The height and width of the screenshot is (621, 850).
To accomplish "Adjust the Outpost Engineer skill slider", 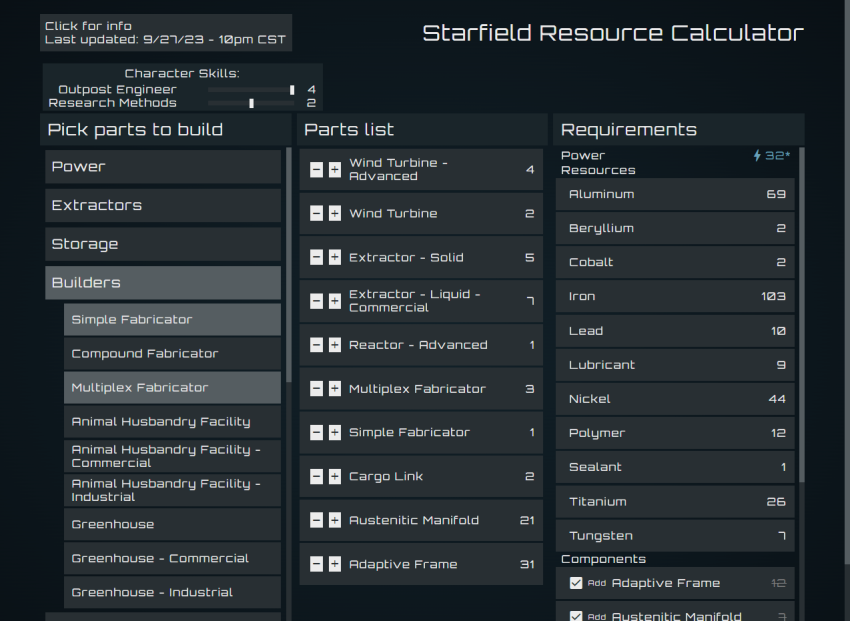I will click(x=291, y=89).
